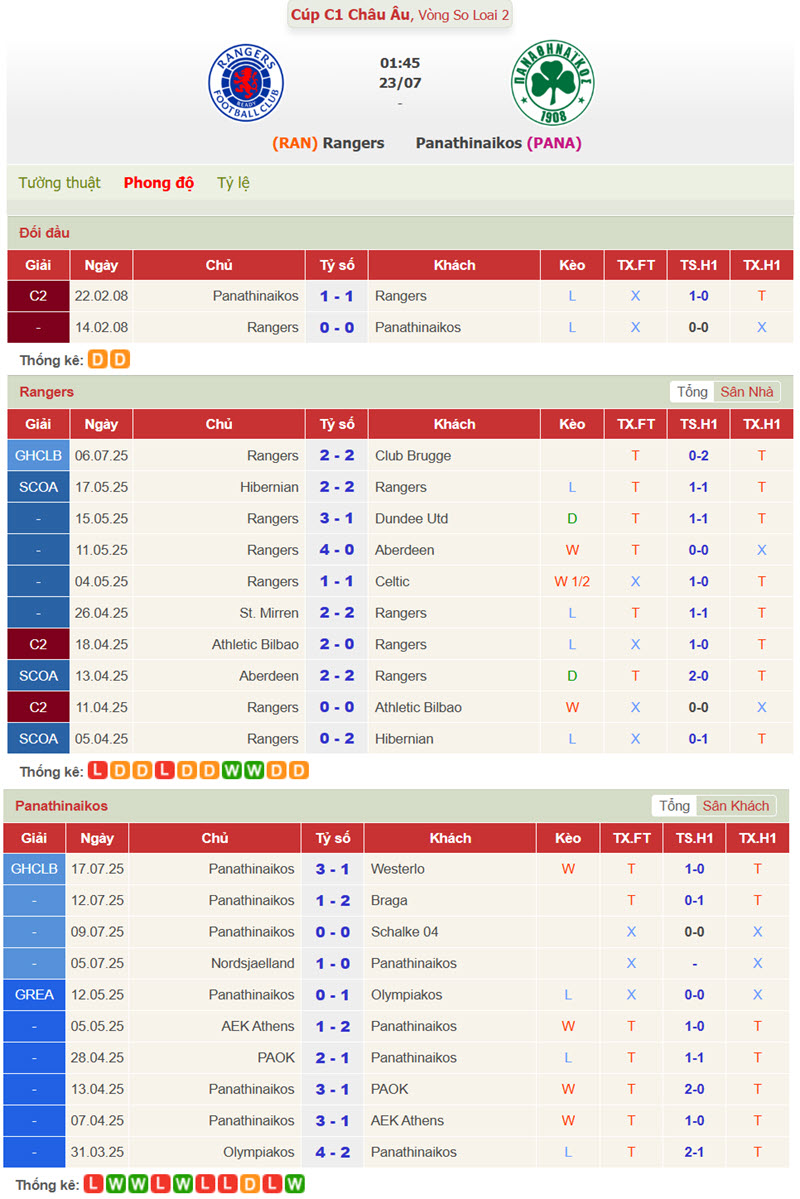Switch to the Phong độ tab
Screen dimensions: 800x1199
point(158,183)
